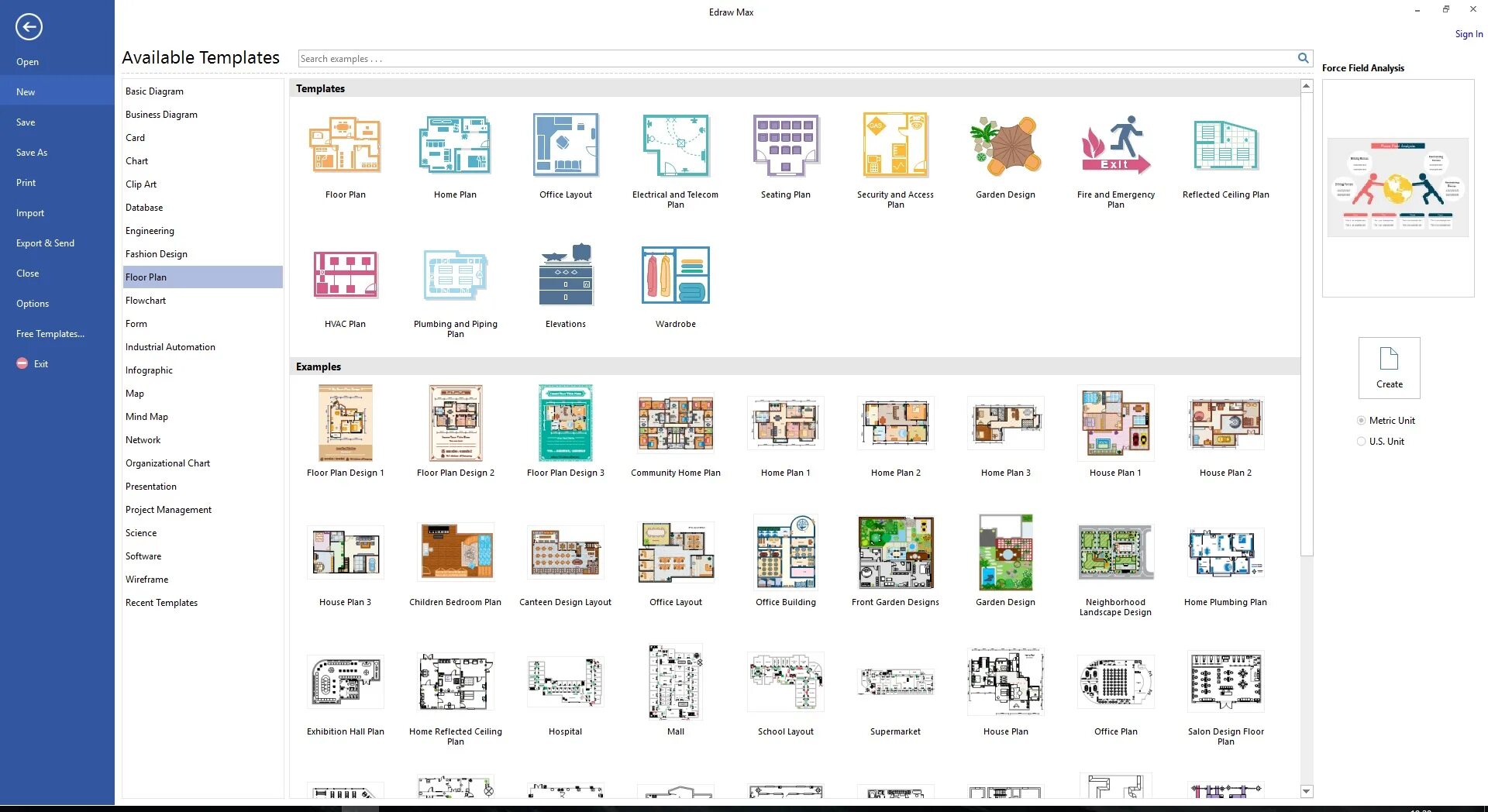
Task: Choose Fire and Emergency Plan template
Action: (1116, 145)
